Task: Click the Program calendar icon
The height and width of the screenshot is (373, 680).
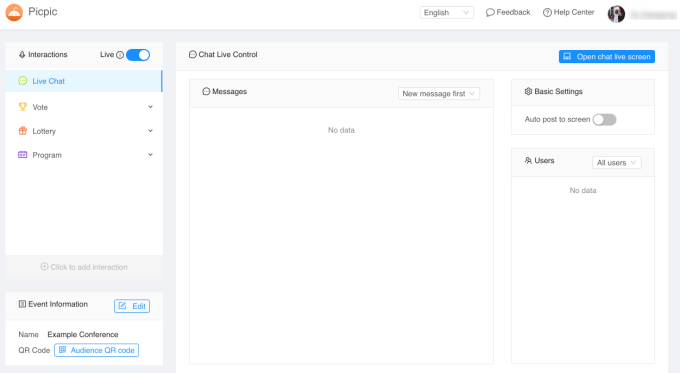Action: pos(23,155)
